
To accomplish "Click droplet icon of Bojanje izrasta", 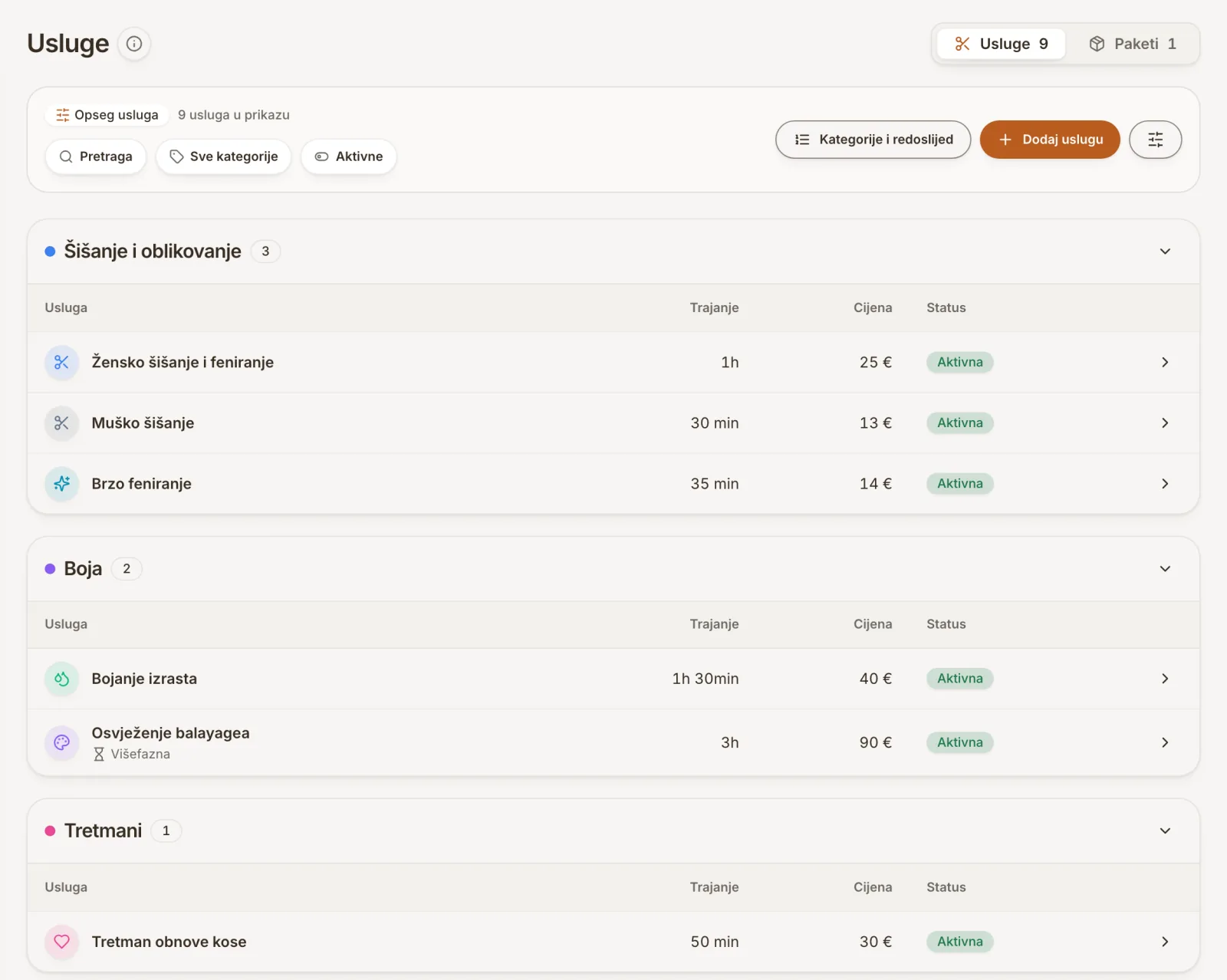I will (x=62, y=679).
